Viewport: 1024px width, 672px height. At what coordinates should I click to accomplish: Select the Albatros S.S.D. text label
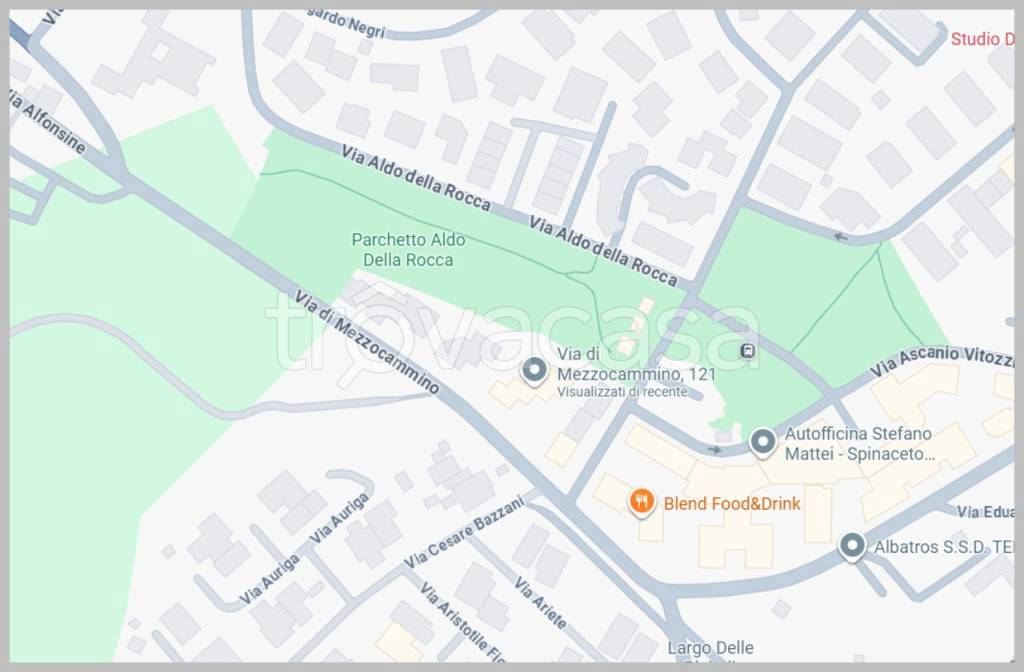[x=944, y=547]
